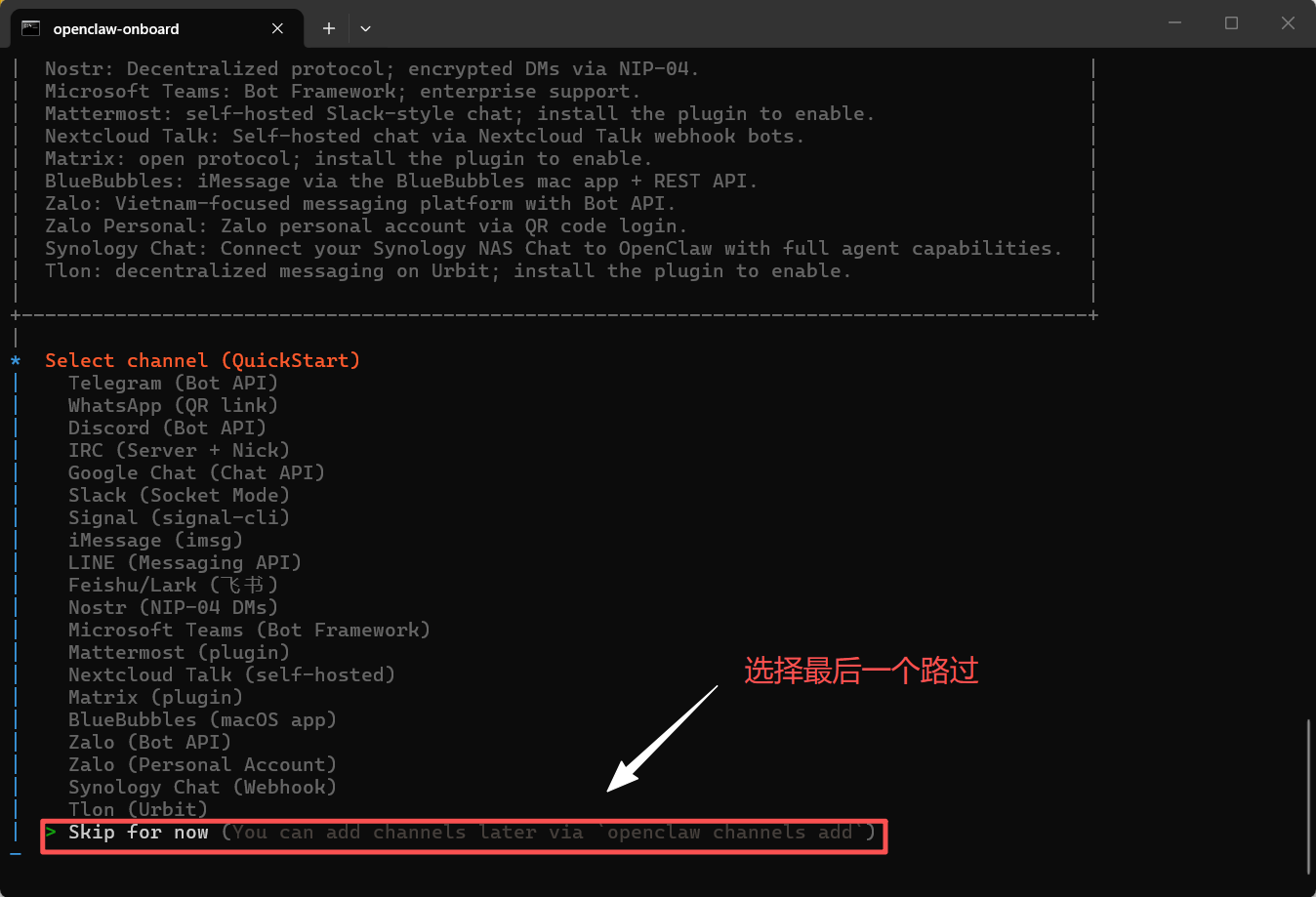This screenshot has width=1316, height=897.
Task: Click the green selection arrow marker
Action: pyautogui.click(x=51, y=833)
